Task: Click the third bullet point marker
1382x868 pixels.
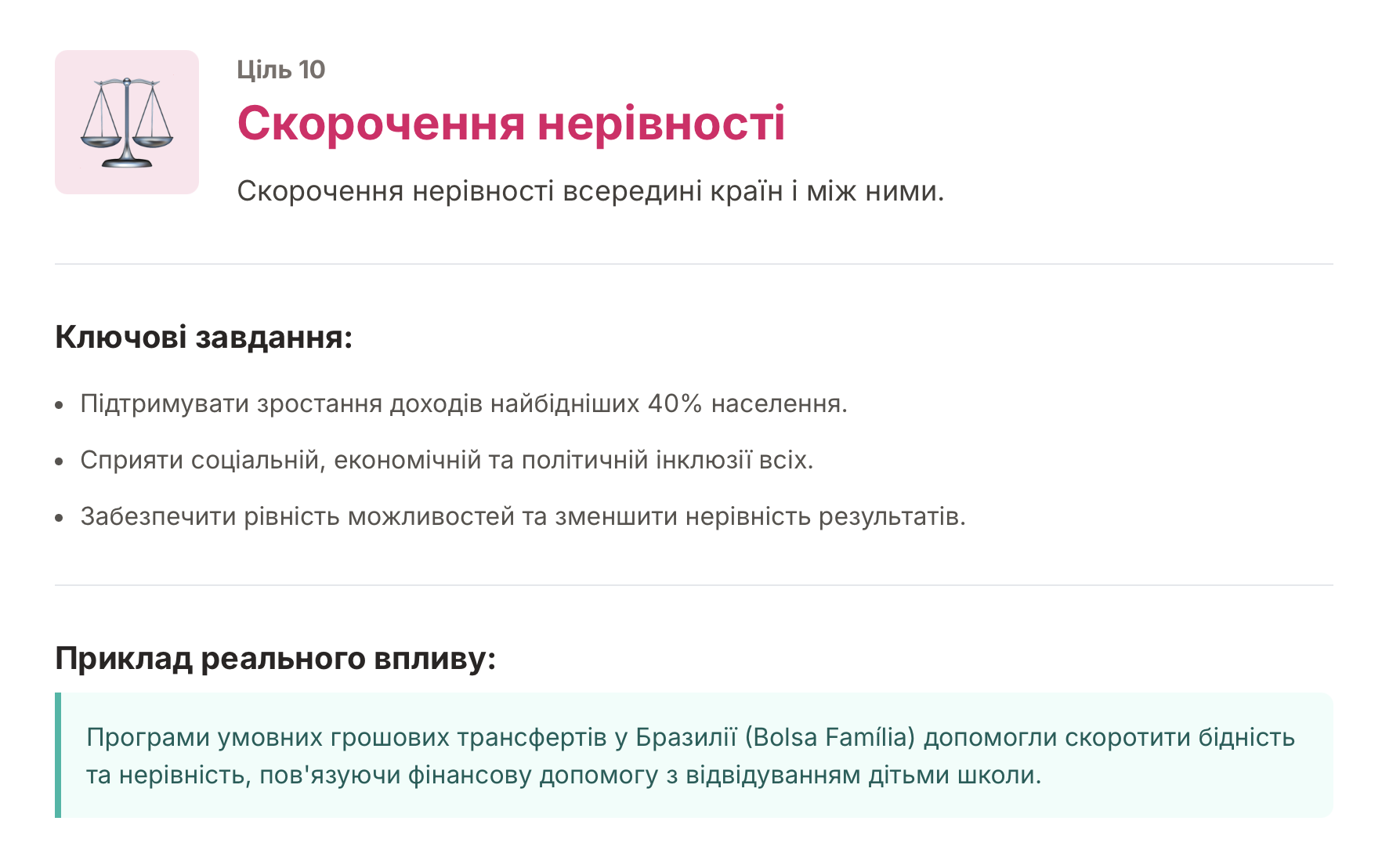Action: tap(60, 519)
